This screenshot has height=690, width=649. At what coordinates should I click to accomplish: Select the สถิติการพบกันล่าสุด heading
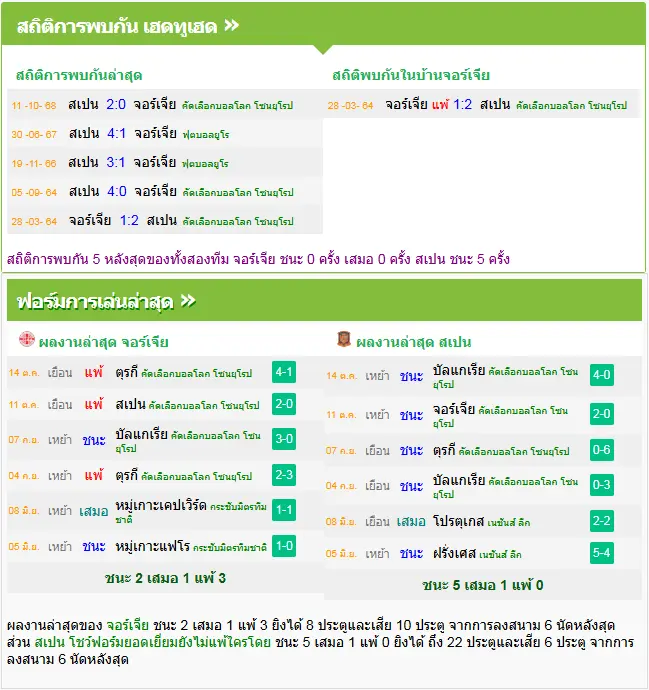coord(79,75)
